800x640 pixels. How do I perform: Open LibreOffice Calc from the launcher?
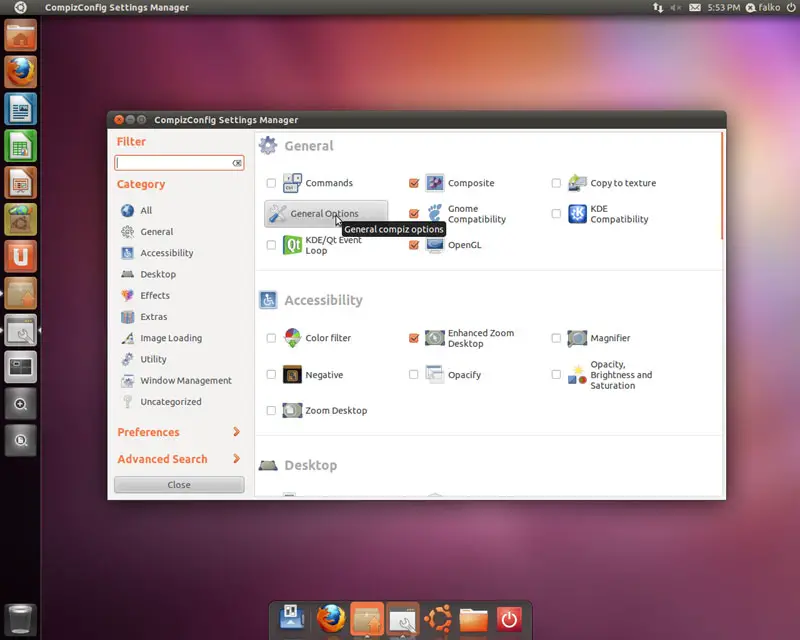point(20,146)
